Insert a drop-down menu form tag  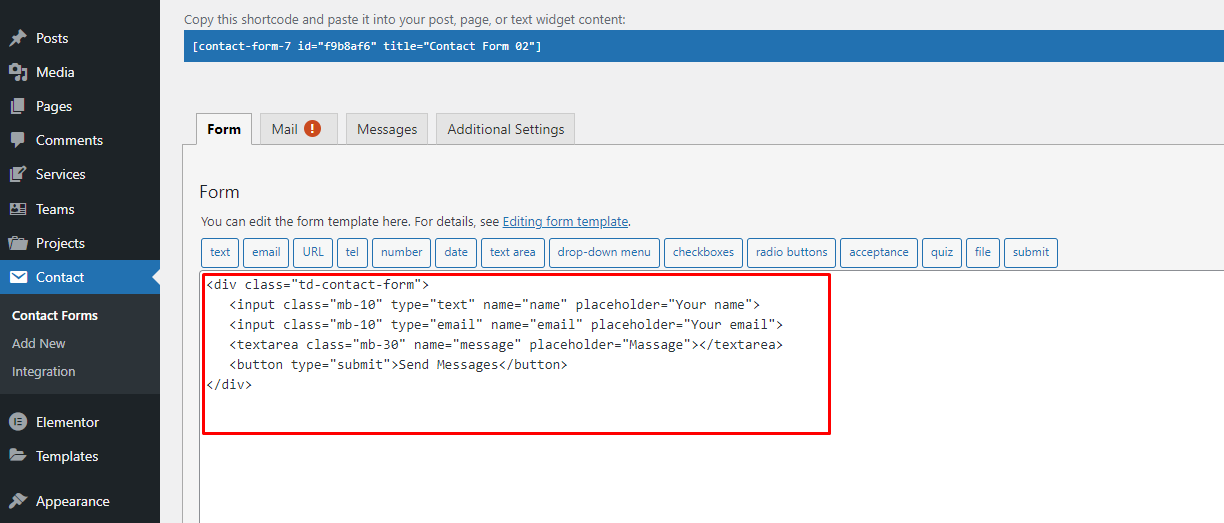[604, 252]
